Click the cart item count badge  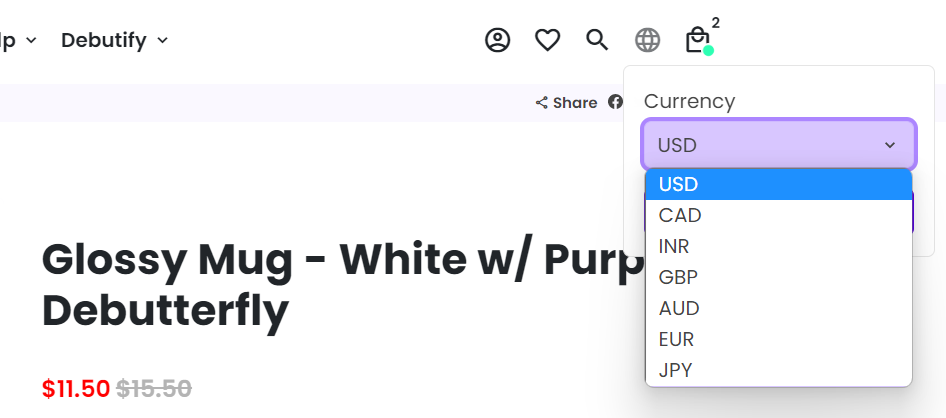(716, 23)
